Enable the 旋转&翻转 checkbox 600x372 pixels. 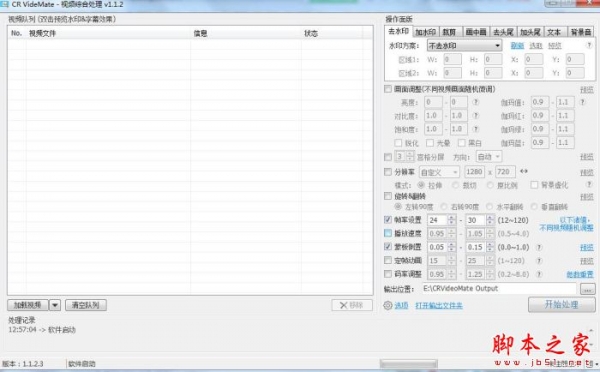388,196
